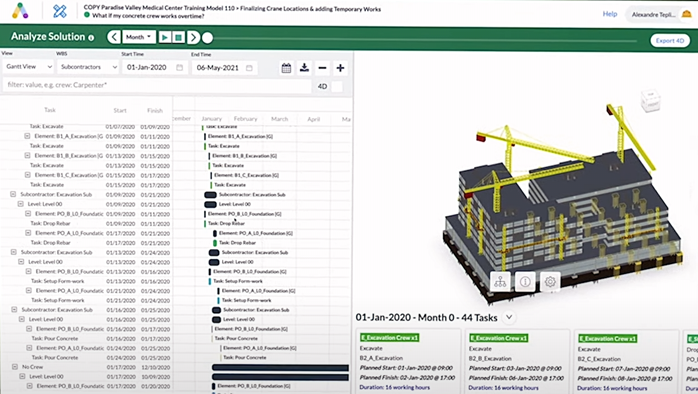Open the Gantt View dropdown
Viewport: 698px width, 394px height.
(28, 67)
